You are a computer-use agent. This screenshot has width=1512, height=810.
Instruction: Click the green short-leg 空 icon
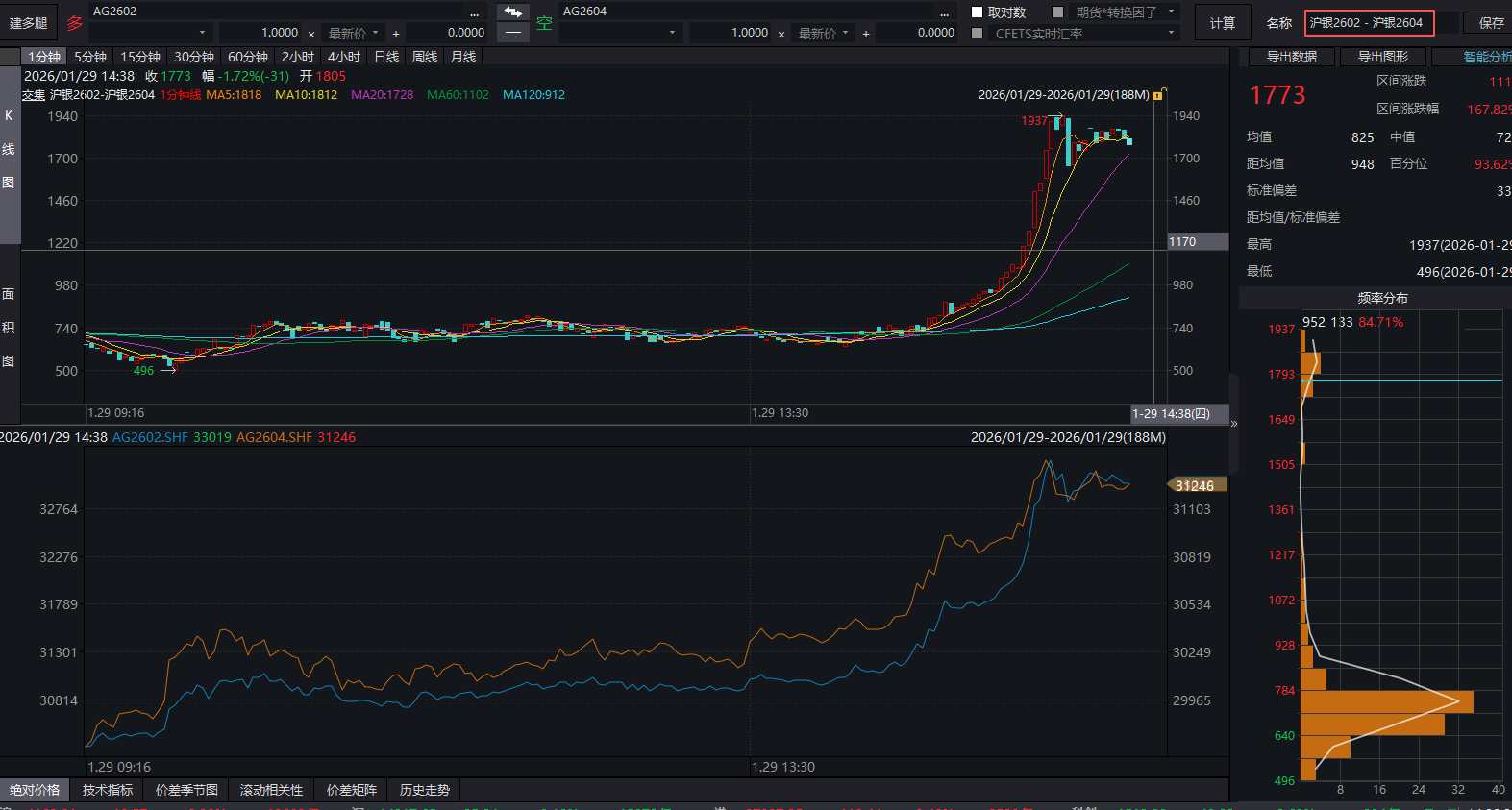point(544,22)
